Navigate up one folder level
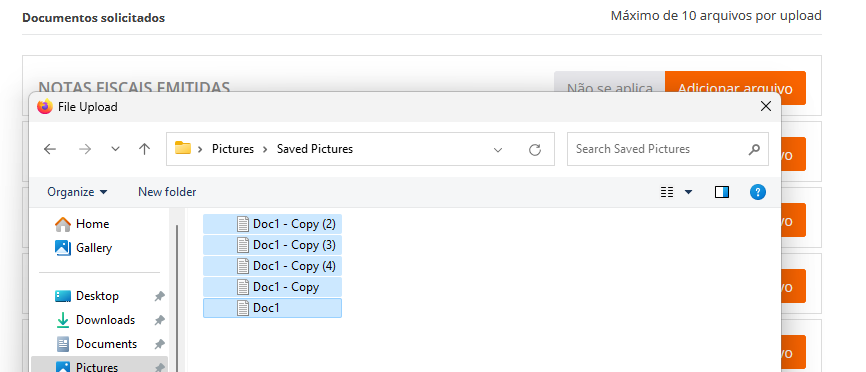 [145, 149]
